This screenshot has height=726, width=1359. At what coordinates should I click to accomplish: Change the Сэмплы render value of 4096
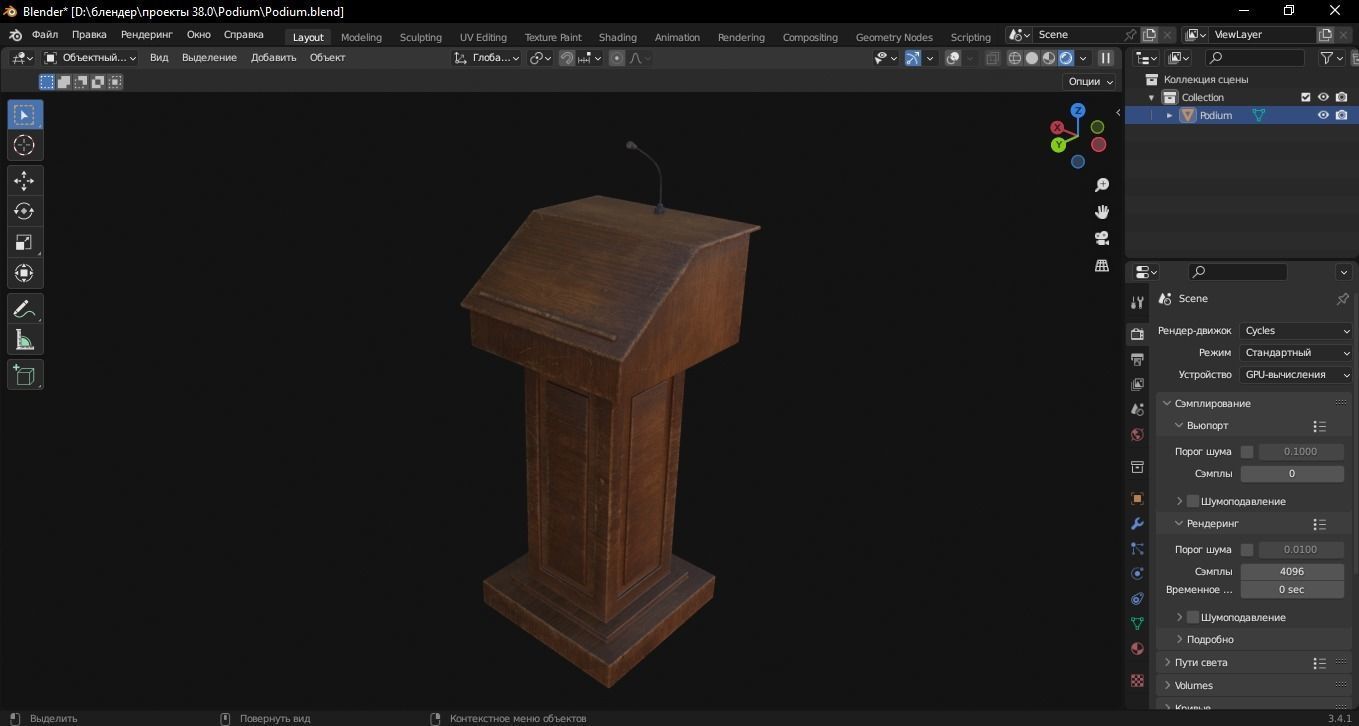tap(1292, 571)
